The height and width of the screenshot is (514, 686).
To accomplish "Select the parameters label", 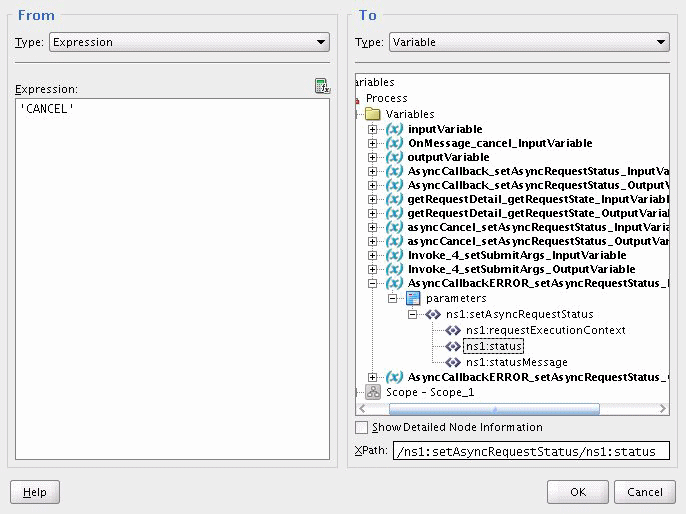I will [x=456, y=298].
